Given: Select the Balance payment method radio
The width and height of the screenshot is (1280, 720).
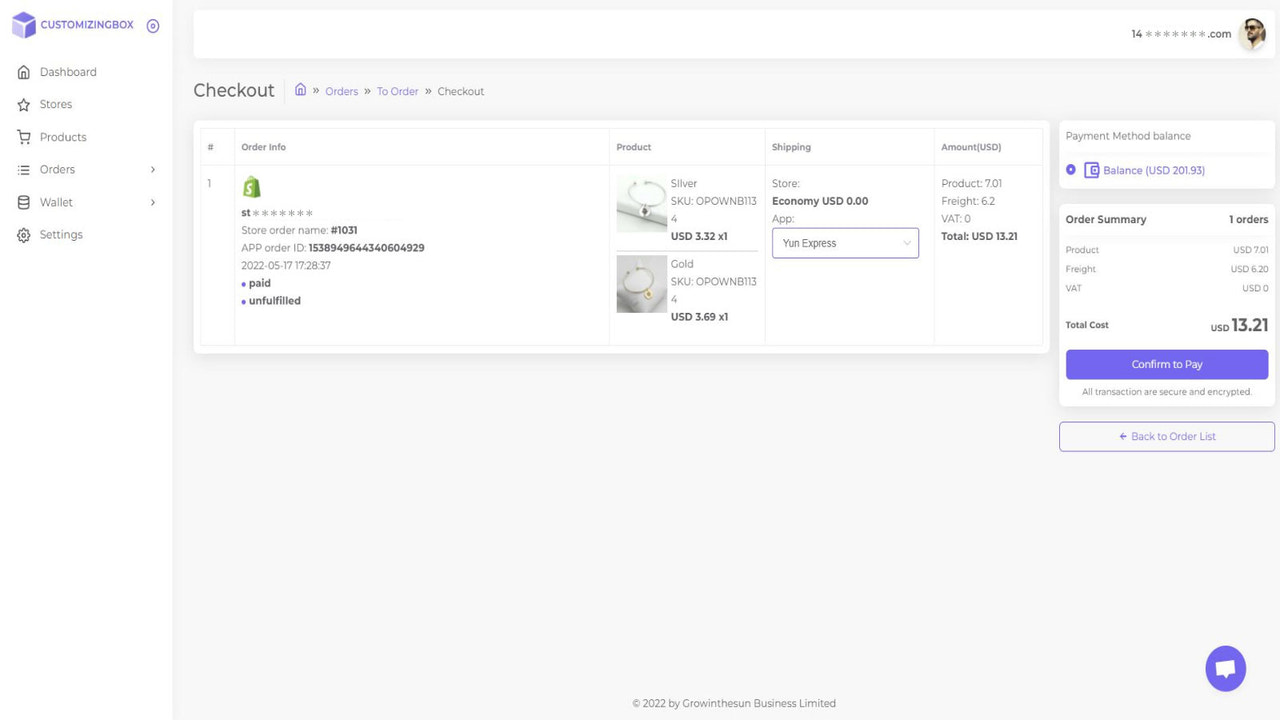Looking at the screenshot, I should pyautogui.click(x=1071, y=170).
